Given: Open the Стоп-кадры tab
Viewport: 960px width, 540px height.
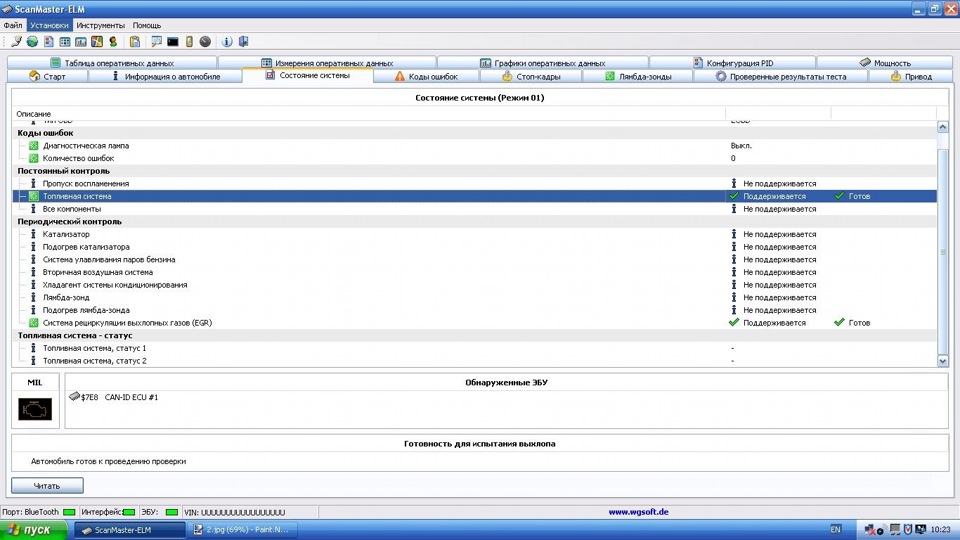Looking at the screenshot, I should coord(531,77).
